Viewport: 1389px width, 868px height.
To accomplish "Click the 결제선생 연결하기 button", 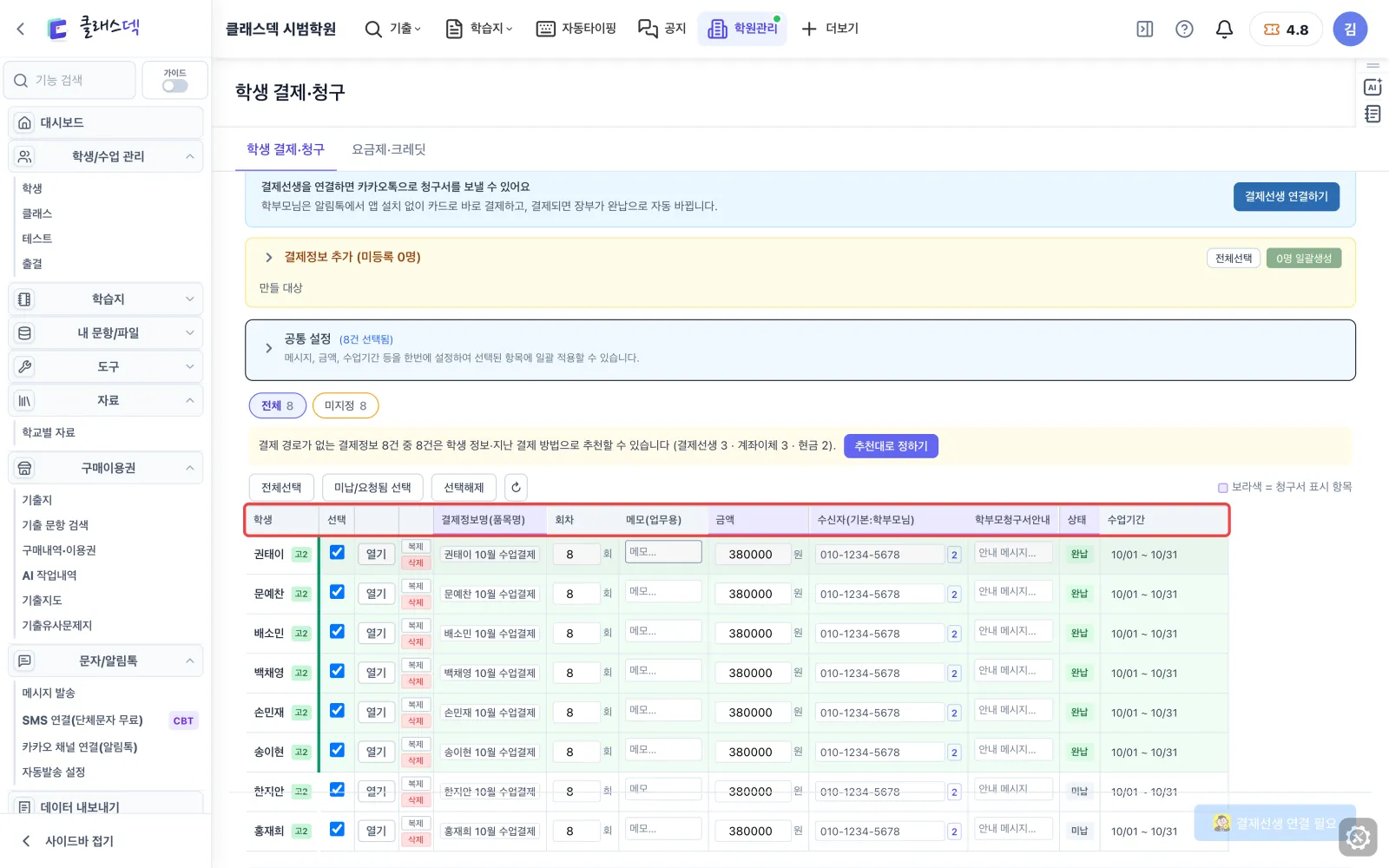I will tap(1287, 196).
